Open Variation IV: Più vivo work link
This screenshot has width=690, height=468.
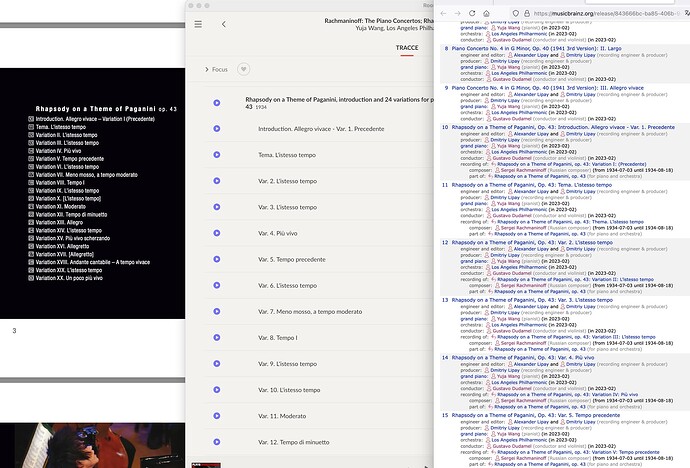pos(567,395)
